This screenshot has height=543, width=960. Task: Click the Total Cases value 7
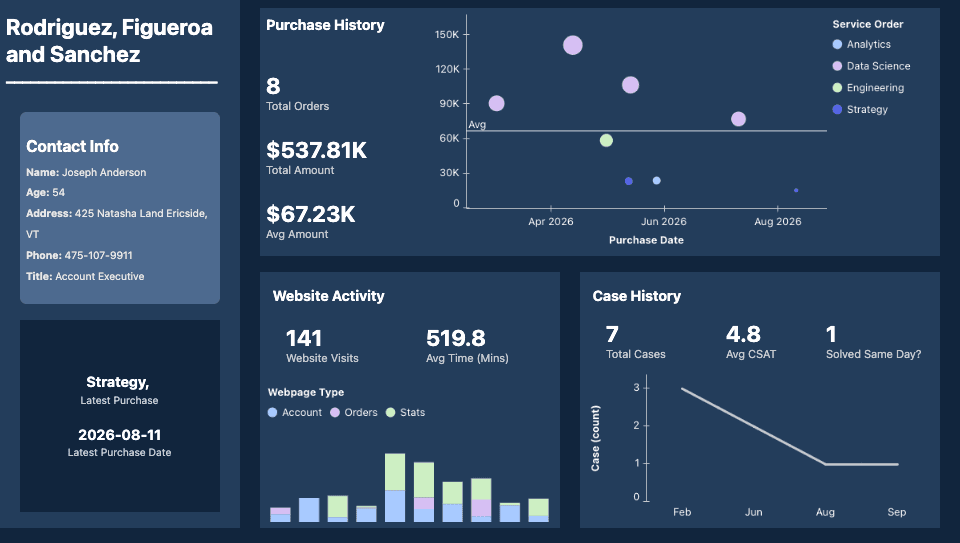(612, 334)
